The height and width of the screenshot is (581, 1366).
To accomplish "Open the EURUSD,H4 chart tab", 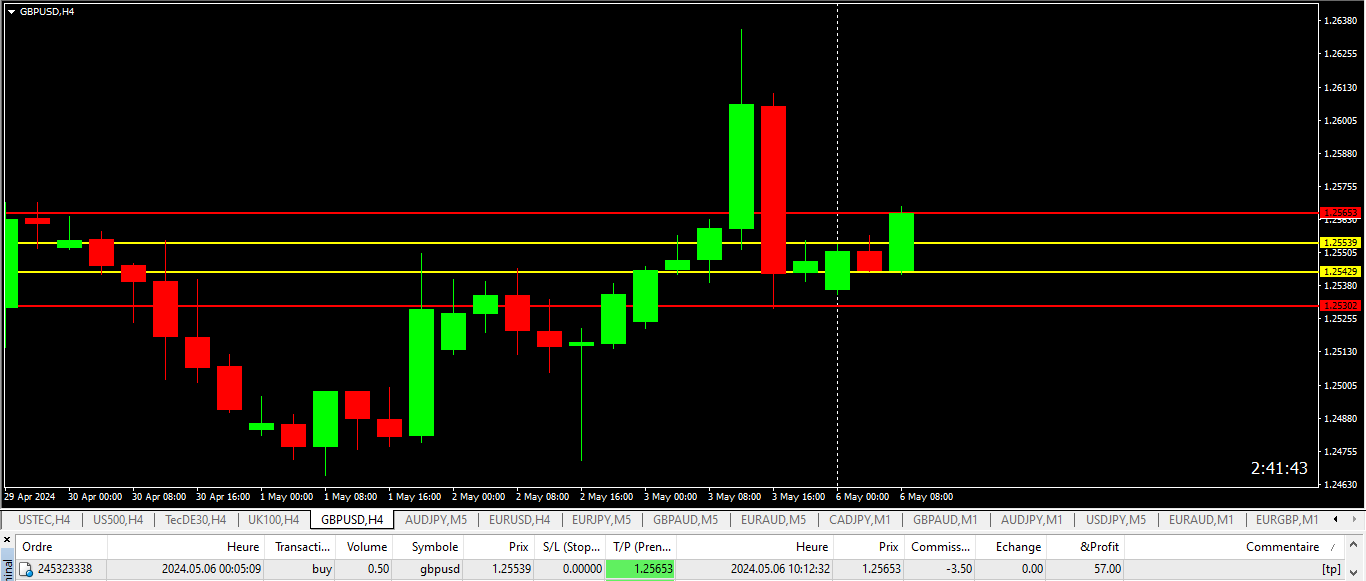I will coord(519,519).
